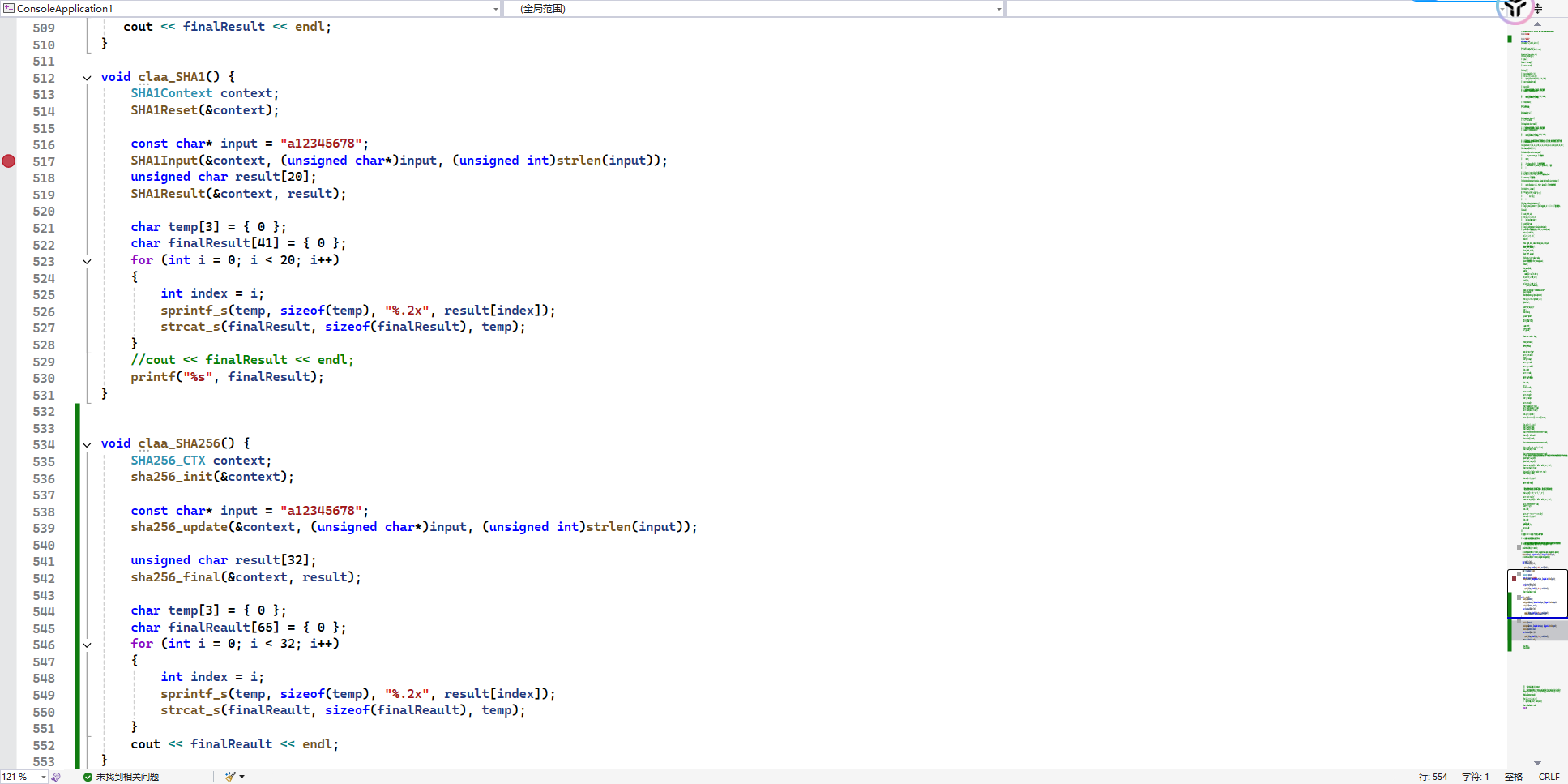Screen dimensions: 1568x784
Task: Open the code cleanup options arrow
Action: coord(241,777)
